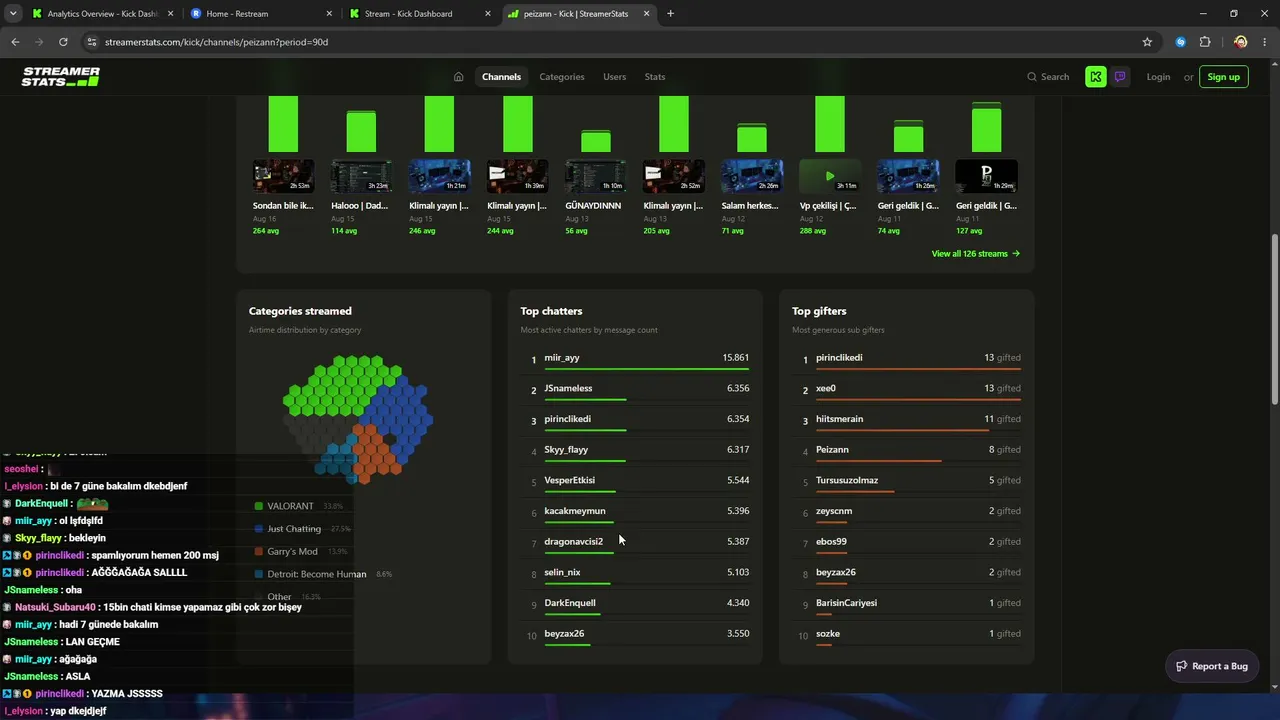Open top chatter Skyy_flayy
This screenshot has height=720, width=1280.
[x=566, y=450]
